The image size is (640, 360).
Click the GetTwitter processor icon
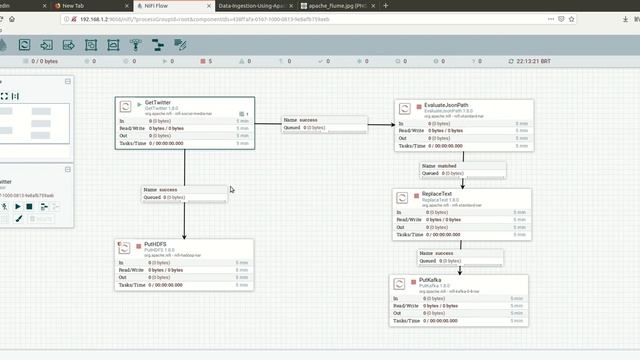[x=125, y=107]
